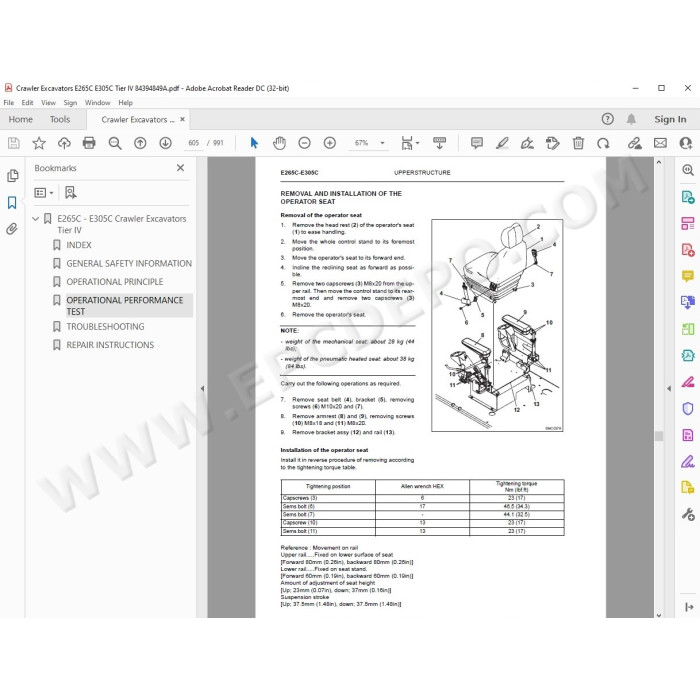Close the Bookmarks panel
The image size is (700, 700).
tap(180, 168)
